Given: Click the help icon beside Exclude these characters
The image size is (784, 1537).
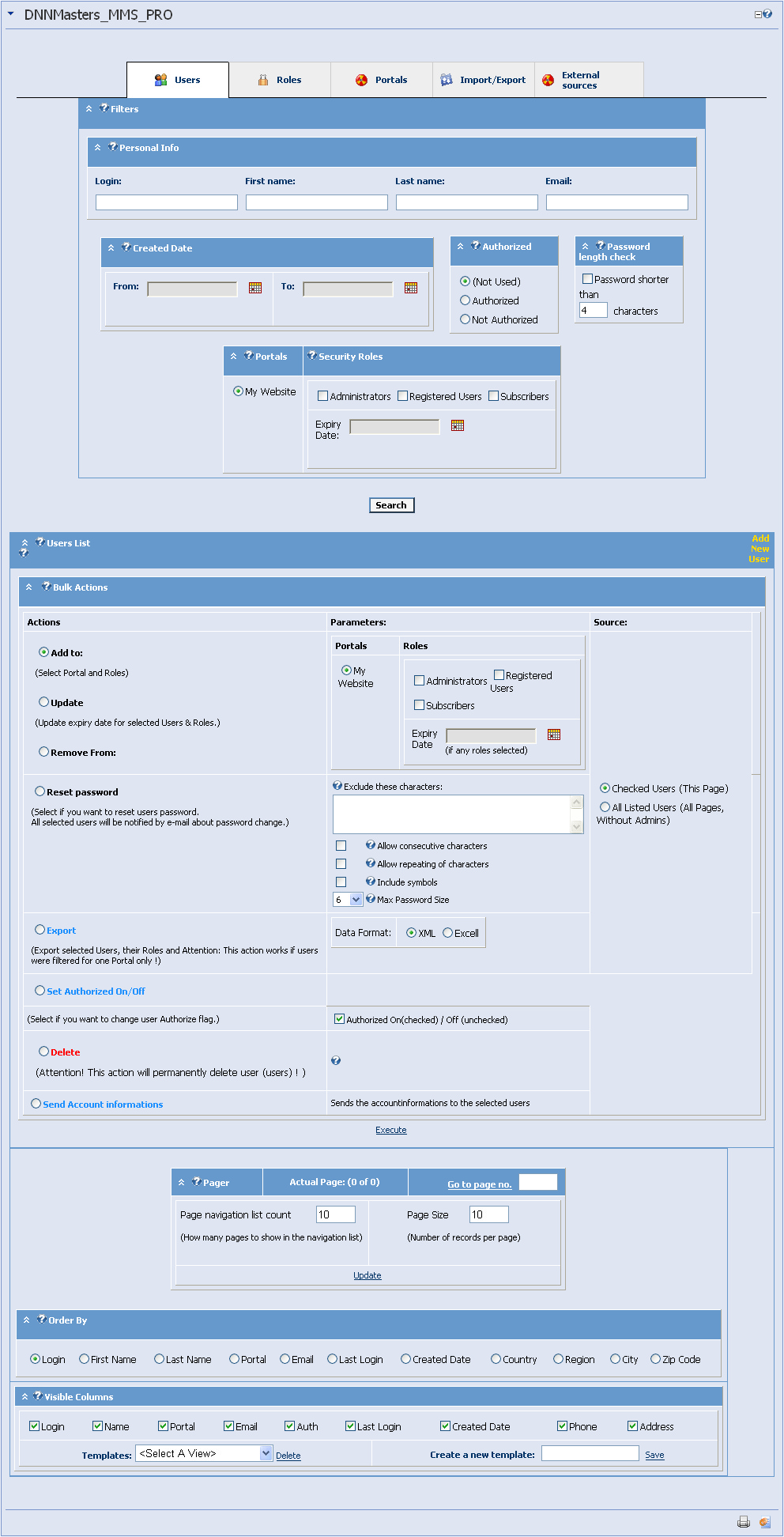Looking at the screenshot, I should tap(337, 786).
